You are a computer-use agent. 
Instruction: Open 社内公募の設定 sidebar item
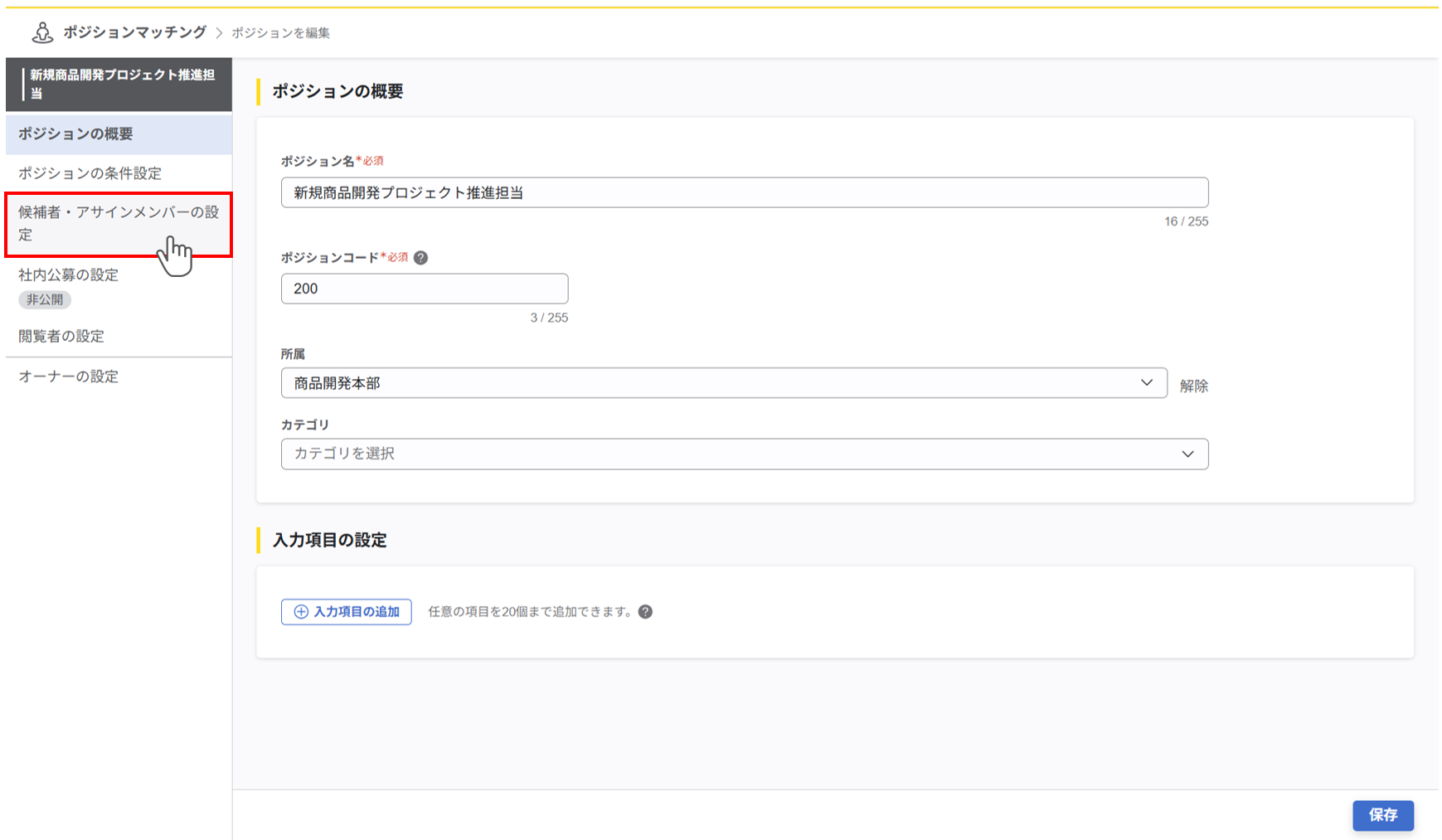pyautogui.click(x=69, y=275)
